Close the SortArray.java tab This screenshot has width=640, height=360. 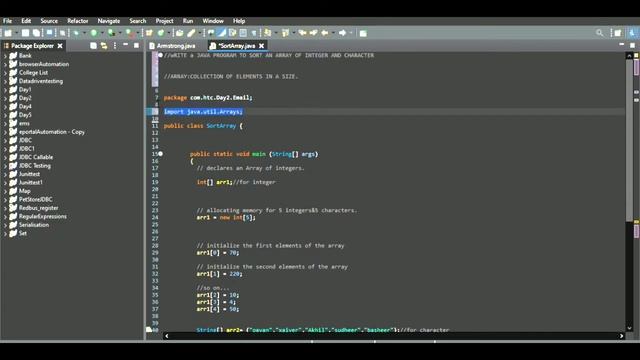point(262,46)
